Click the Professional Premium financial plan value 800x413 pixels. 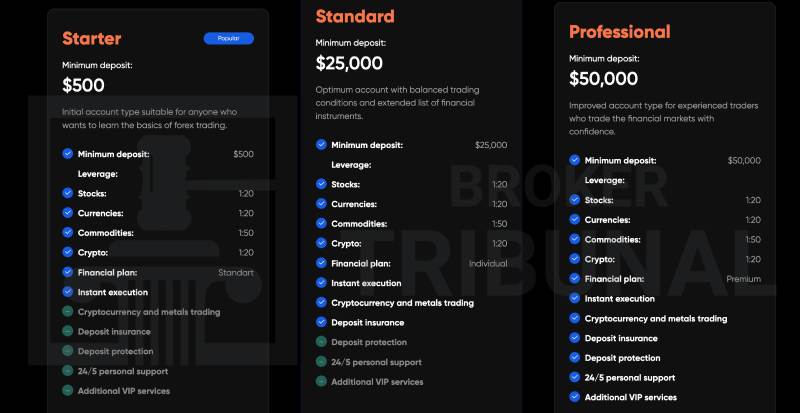click(x=743, y=279)
